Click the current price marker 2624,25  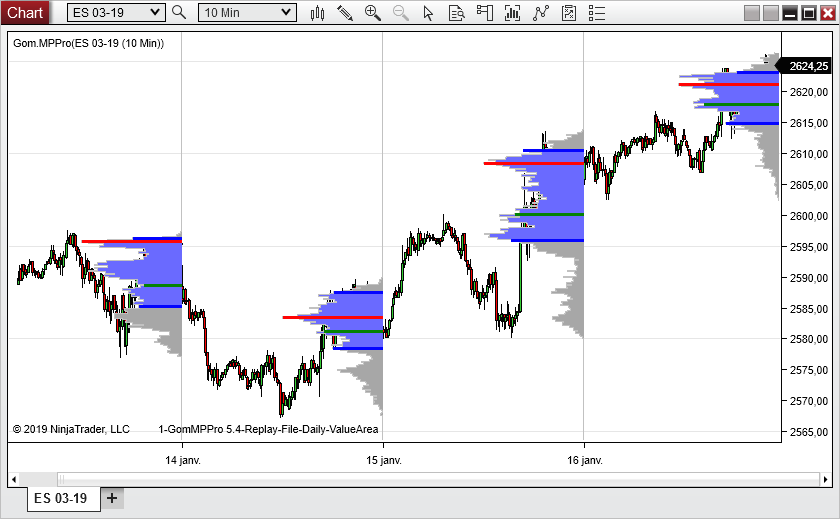click(806, 66)
